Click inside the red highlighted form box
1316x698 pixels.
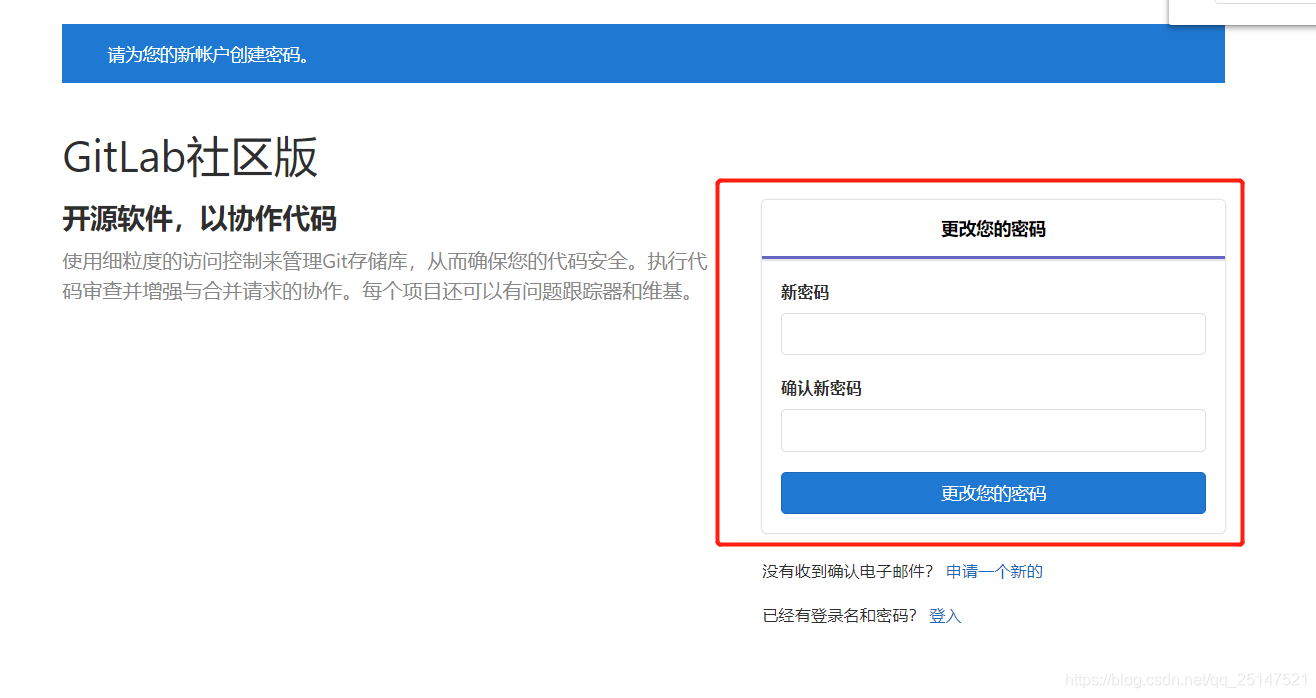click(980, 360)
